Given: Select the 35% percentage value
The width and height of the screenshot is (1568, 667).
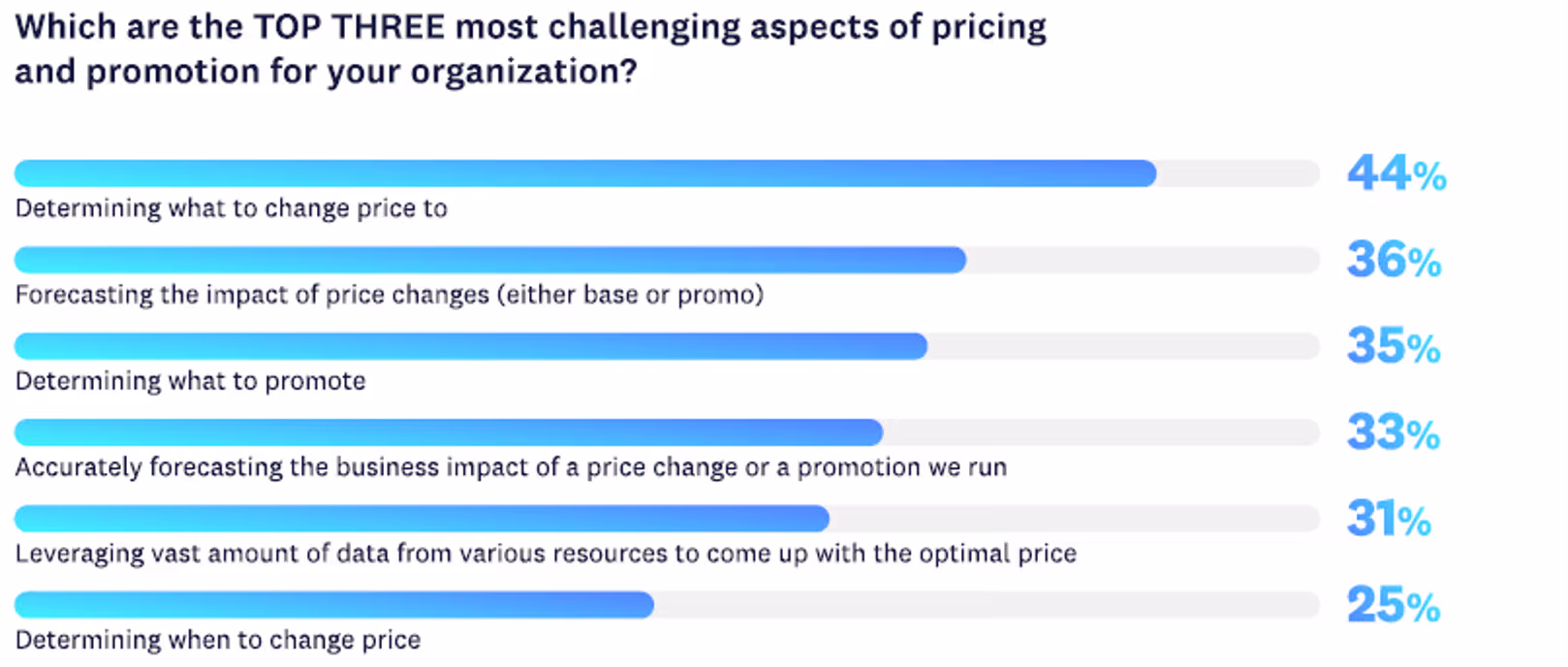Looking at the screenshot, I should [1394, 346].
